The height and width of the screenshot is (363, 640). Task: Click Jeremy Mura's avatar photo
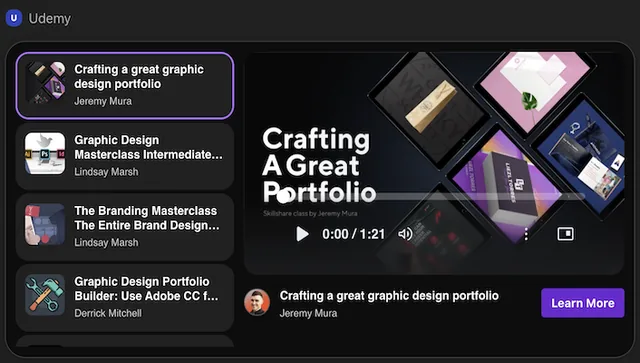(x=257, y=303)
